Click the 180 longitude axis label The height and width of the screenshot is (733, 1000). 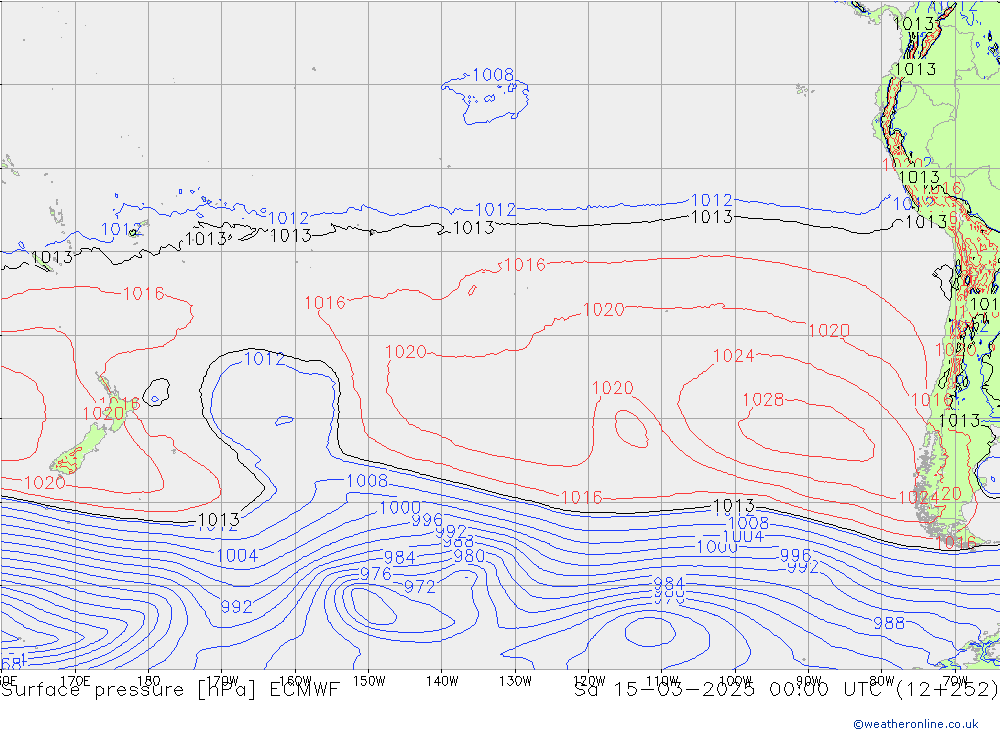click(x=149, y=681)
